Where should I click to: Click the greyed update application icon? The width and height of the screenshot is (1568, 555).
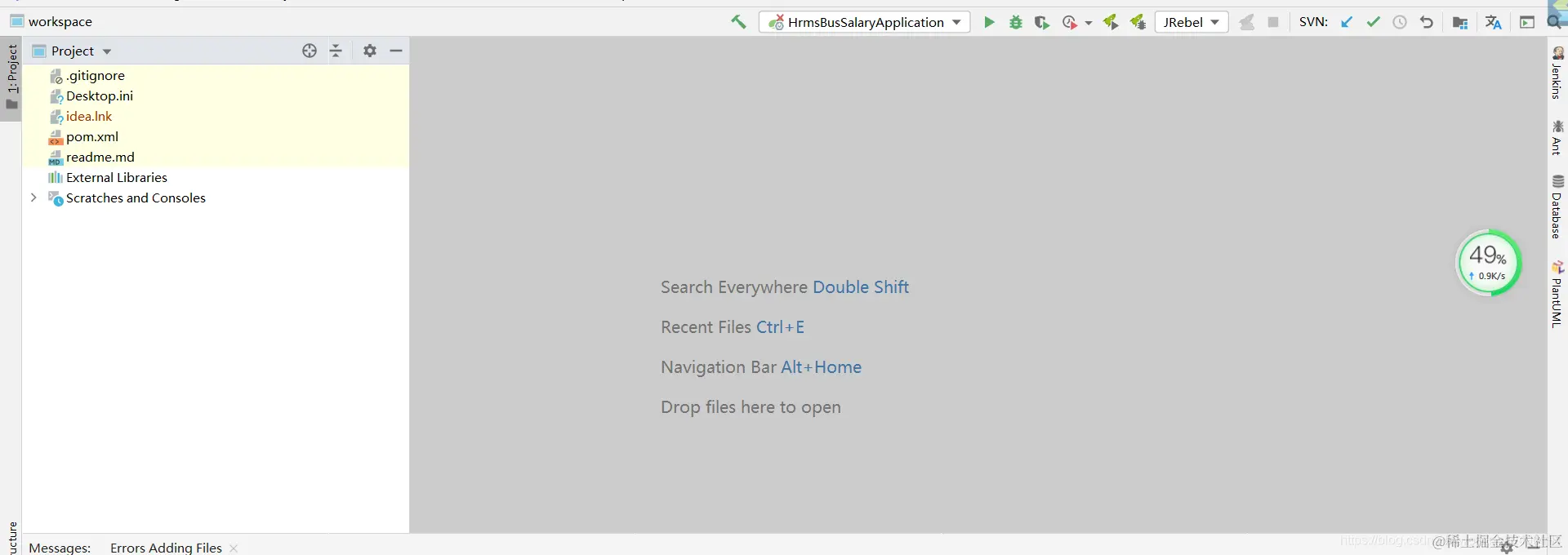point(1247,22)
